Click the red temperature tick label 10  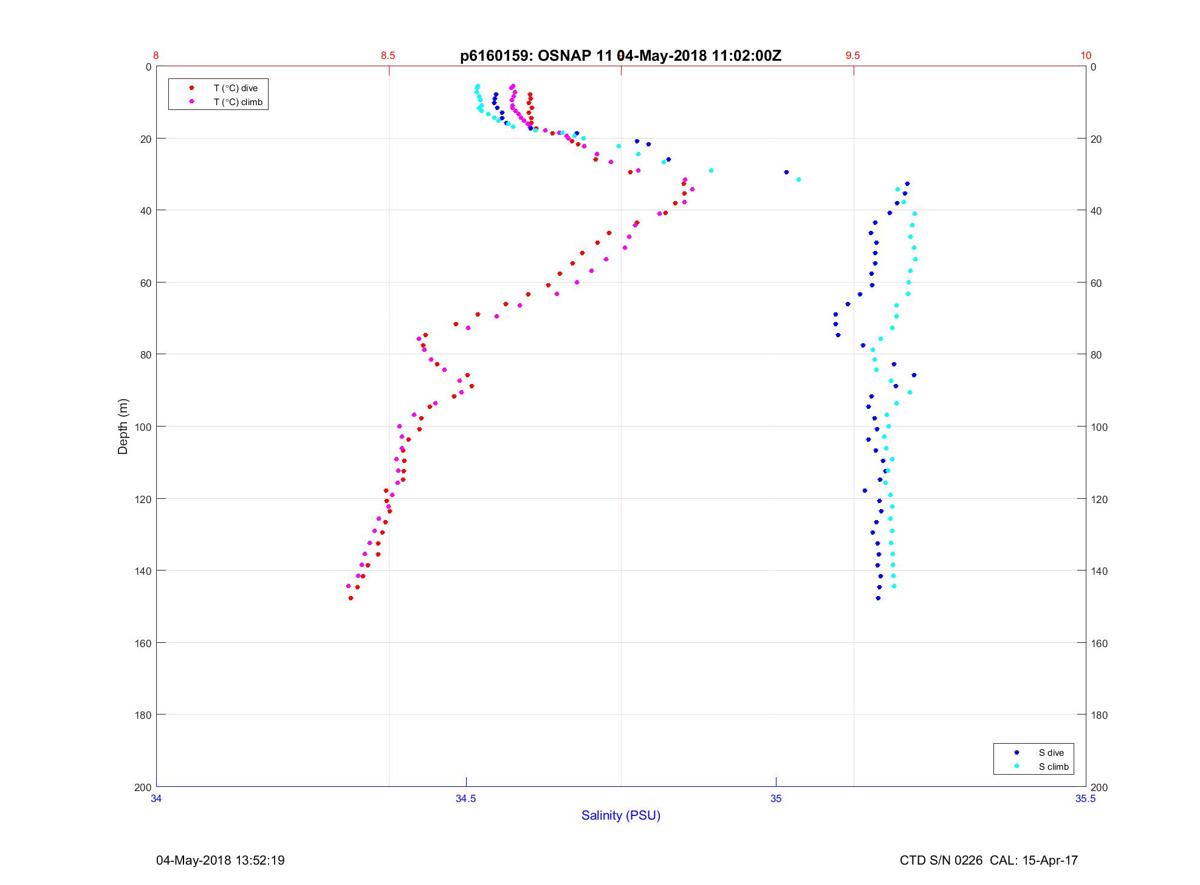pyautogui.click(x=1086, y=56)
